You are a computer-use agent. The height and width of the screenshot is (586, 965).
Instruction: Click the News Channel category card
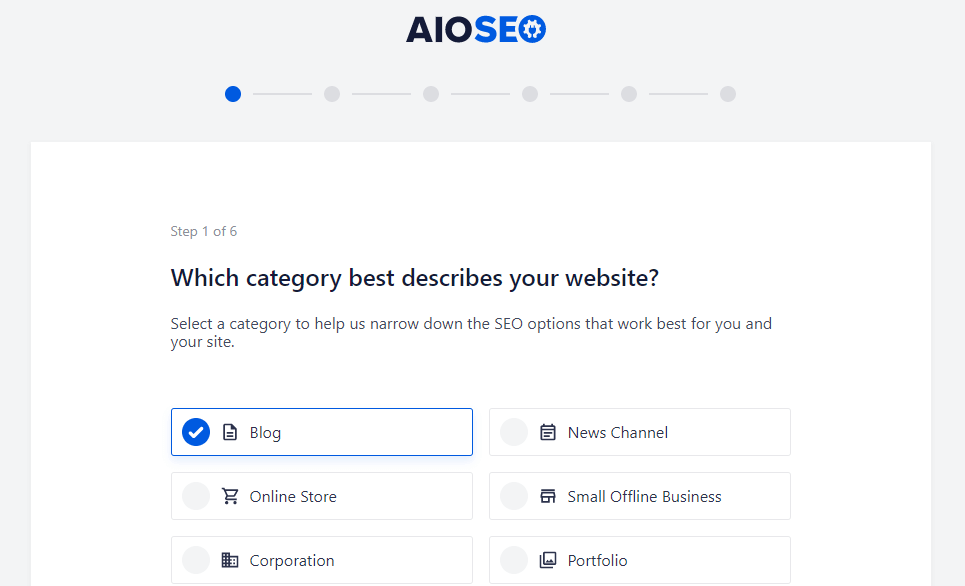pyautogui.click(x=639, y=432)
